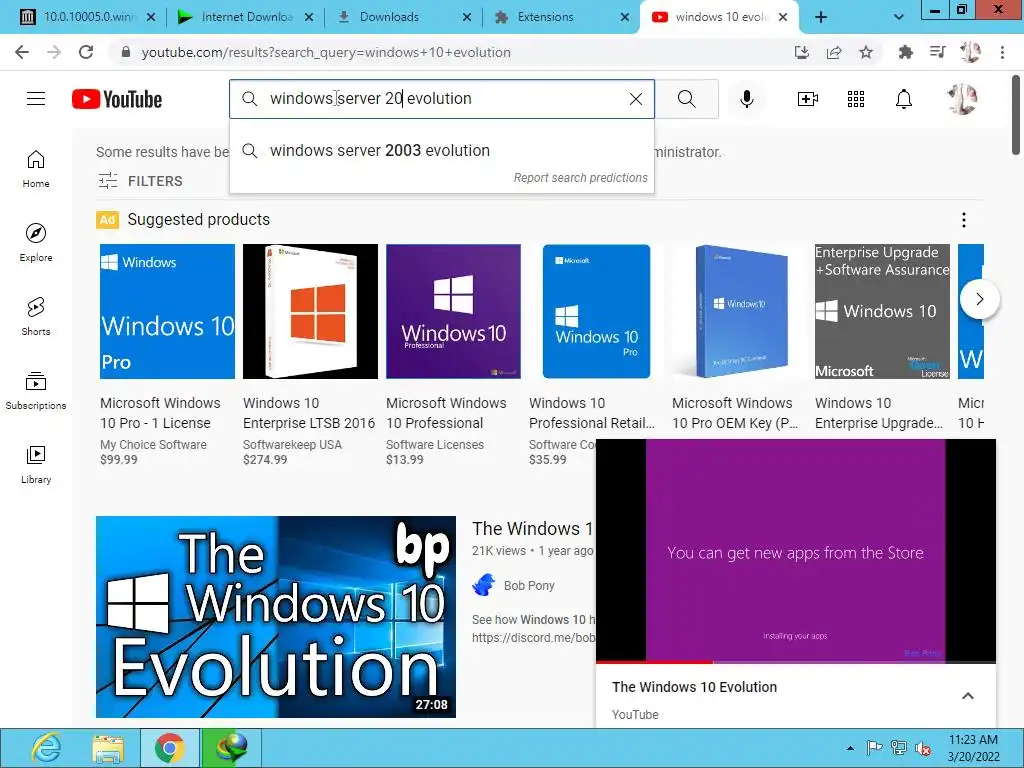1024x768 pixels.
Task: Open the Chrome three-dot menu
Action: pos(1002,52)
